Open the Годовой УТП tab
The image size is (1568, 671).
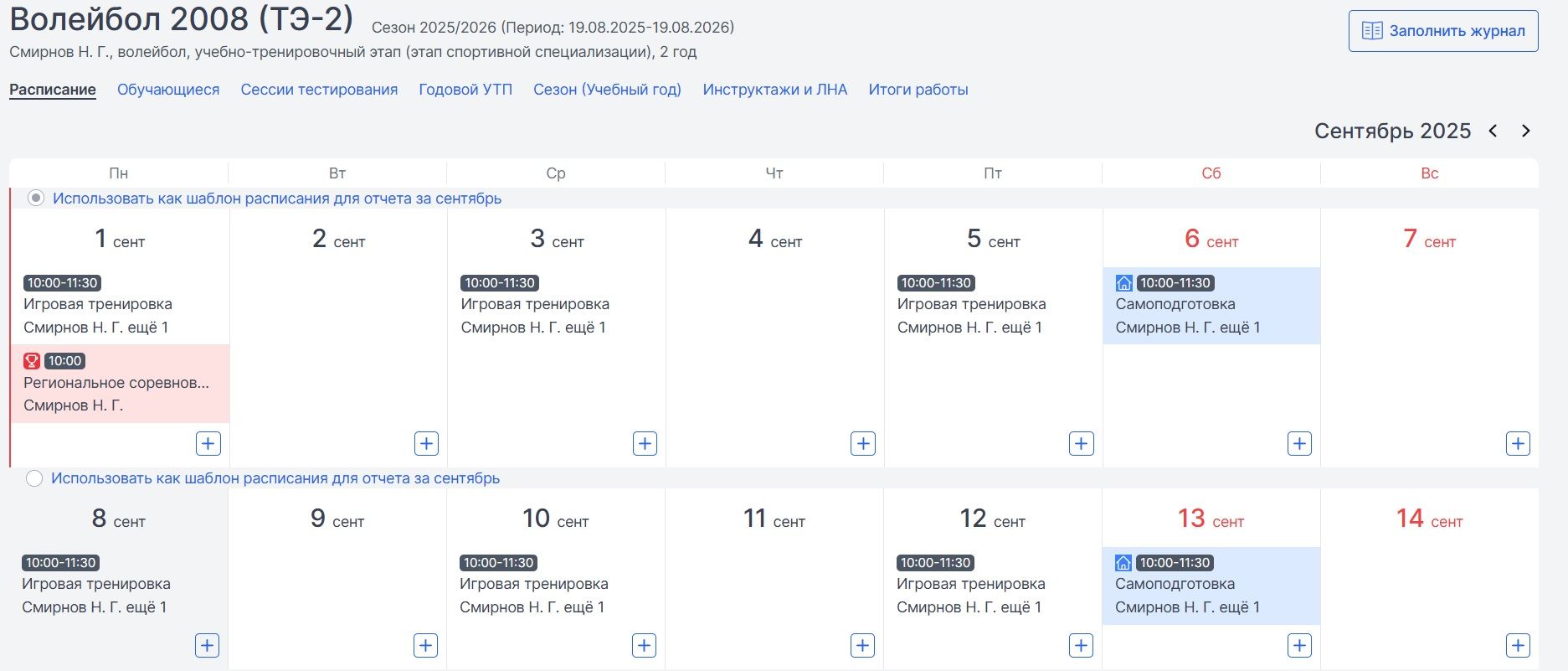465,90
